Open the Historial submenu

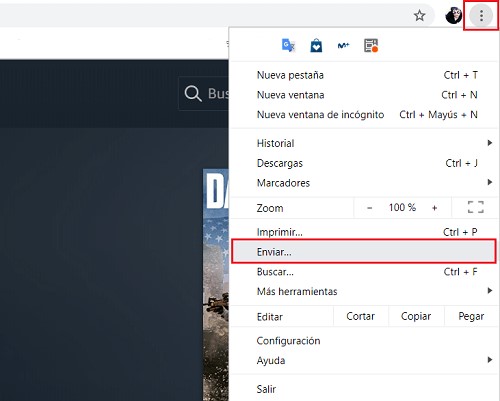coord(364,143)
